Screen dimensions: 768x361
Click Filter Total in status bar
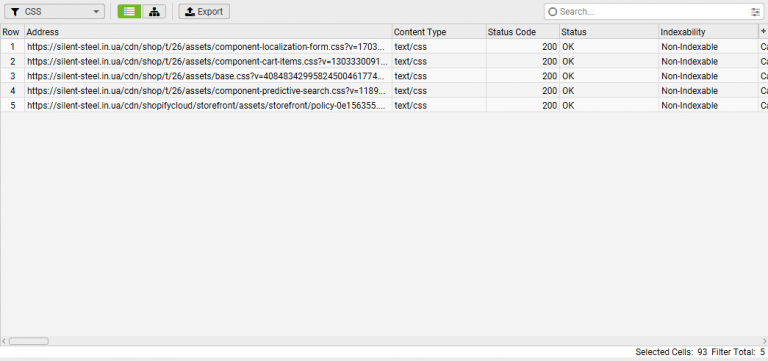click(738, 352)
